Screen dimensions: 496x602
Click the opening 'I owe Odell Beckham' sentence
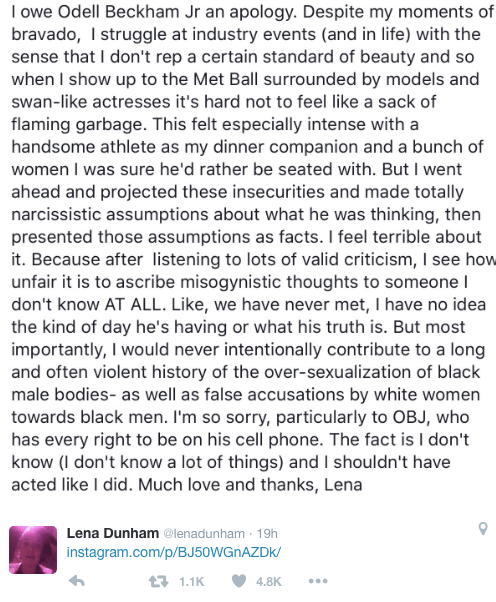pyautogui.click(x=154, y=13)
